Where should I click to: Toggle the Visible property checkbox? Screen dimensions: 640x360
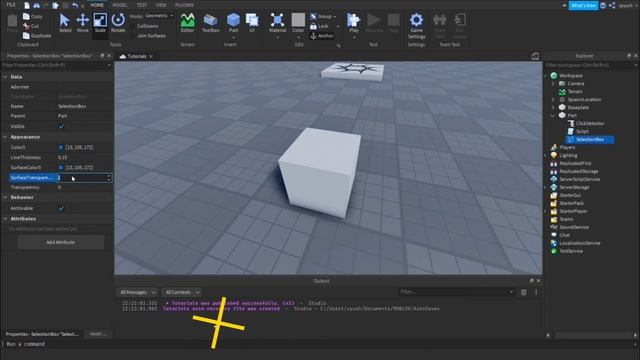61,127
